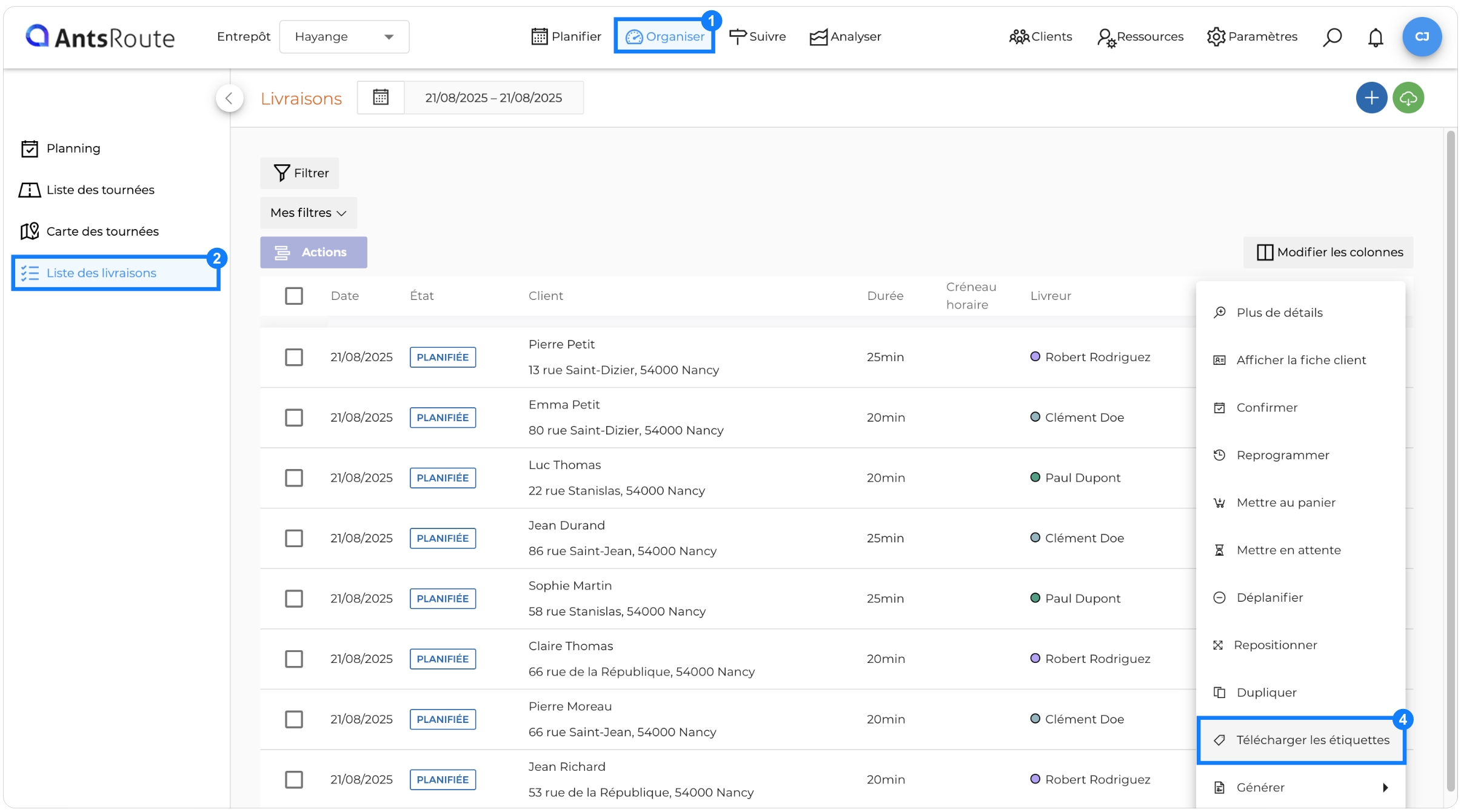Collapse the sidebar with the back arrow

[x=229, y=98]
